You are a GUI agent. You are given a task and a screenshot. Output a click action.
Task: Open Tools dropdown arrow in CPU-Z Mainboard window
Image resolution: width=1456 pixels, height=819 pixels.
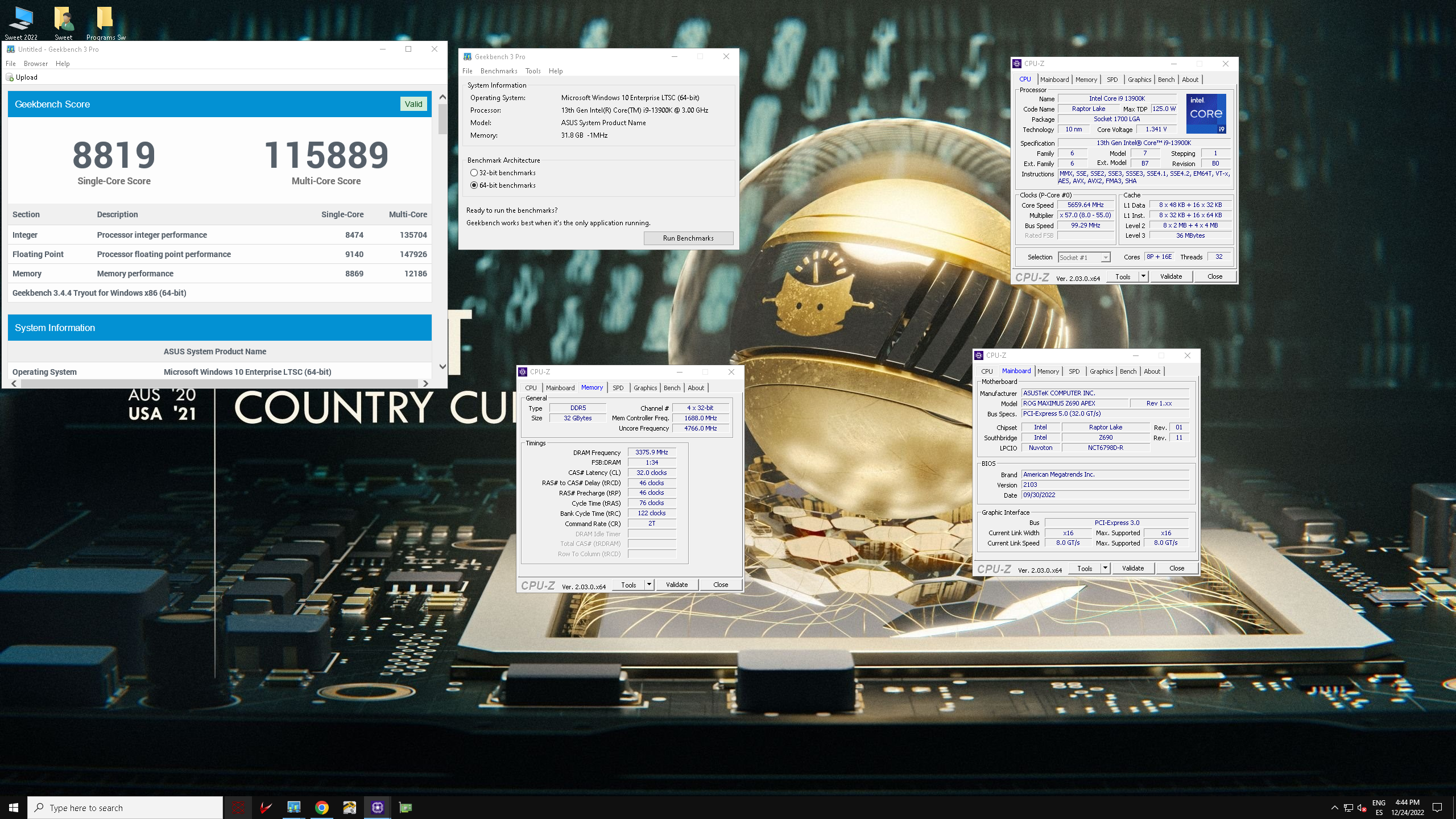[1105, 568]
